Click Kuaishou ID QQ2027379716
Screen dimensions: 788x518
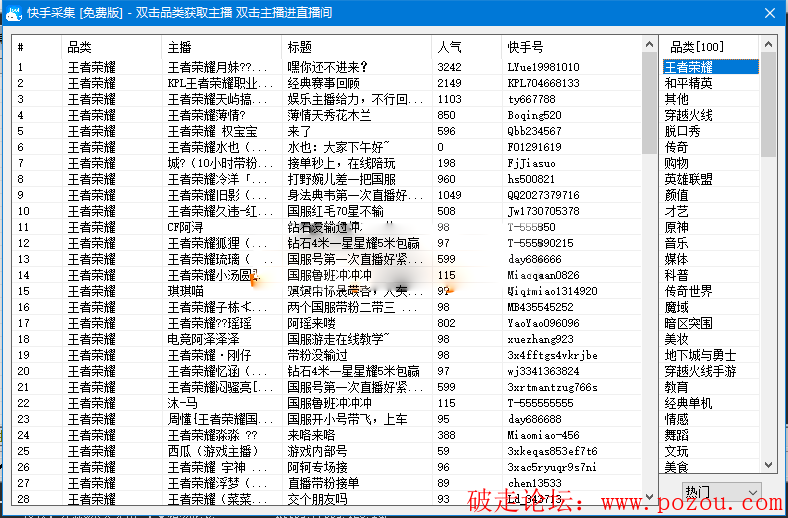tap(543, 195)
